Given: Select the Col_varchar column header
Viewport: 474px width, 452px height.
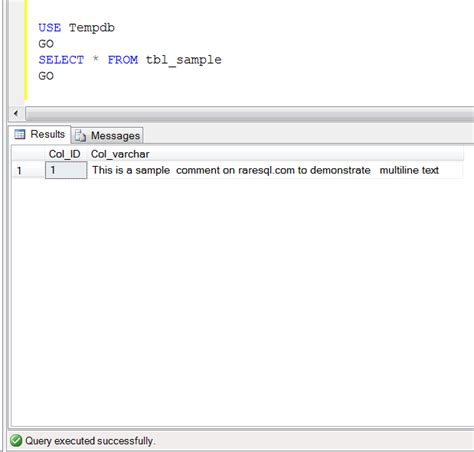Looking at the screenshot, I should click(x=275, y=154).
